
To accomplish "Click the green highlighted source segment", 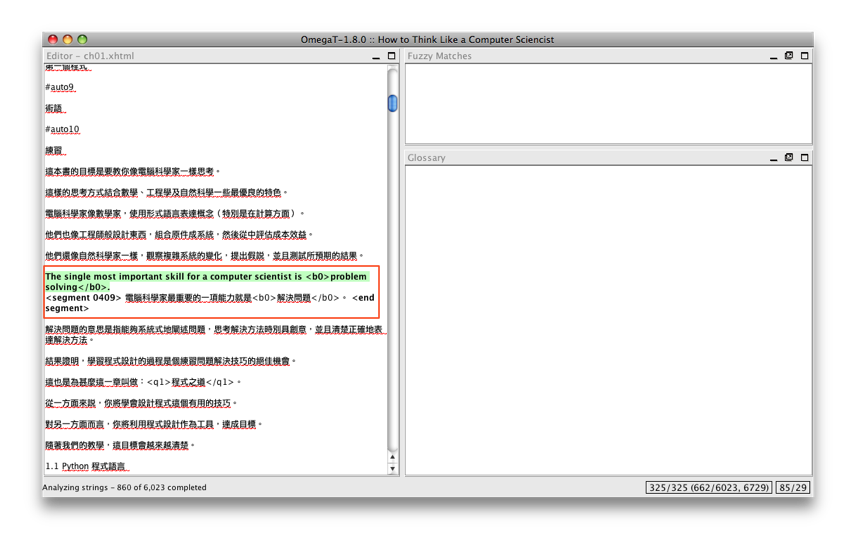I will coord(205,281).
